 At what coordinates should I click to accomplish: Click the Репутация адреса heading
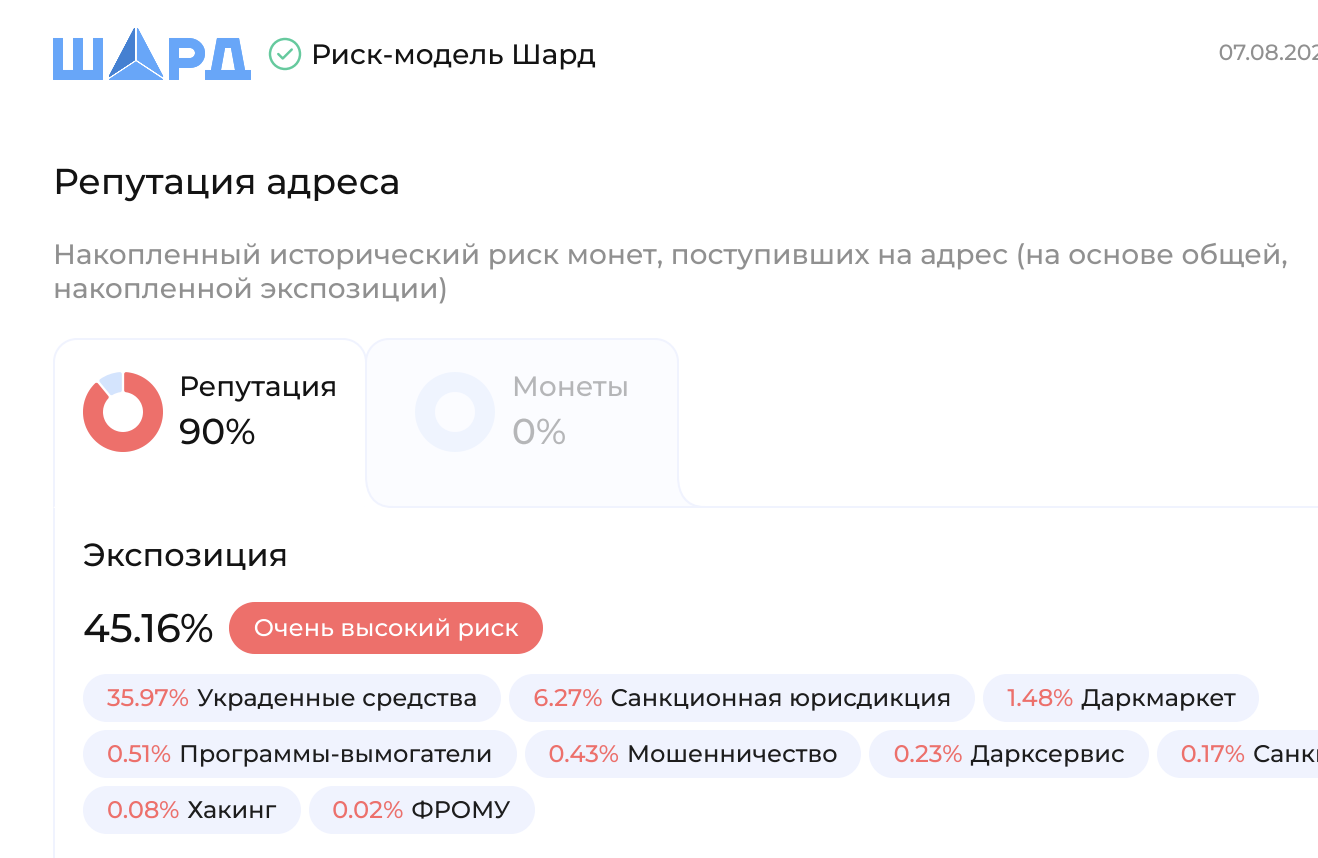227,182
